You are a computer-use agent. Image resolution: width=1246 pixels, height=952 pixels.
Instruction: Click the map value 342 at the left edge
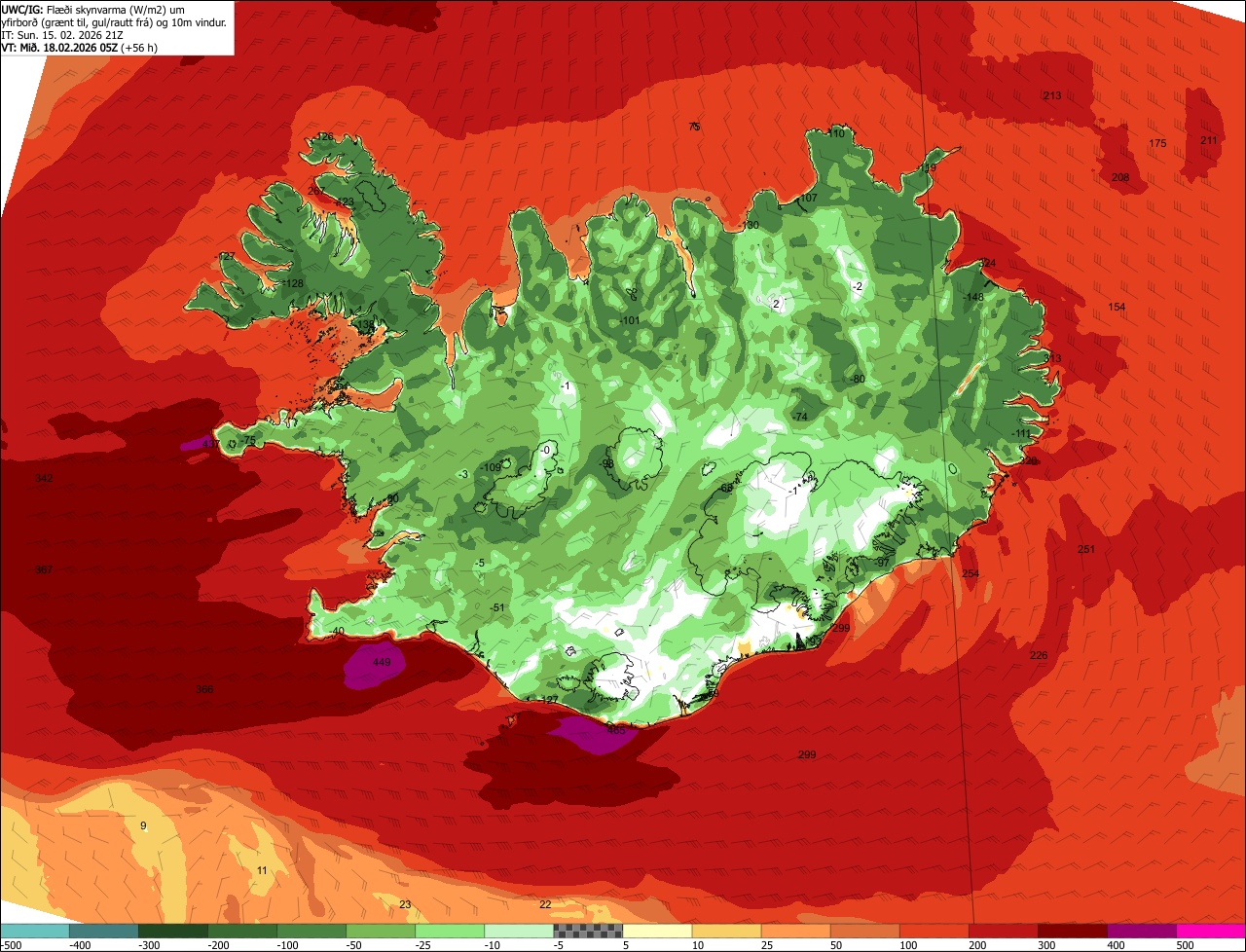[44, 478]
